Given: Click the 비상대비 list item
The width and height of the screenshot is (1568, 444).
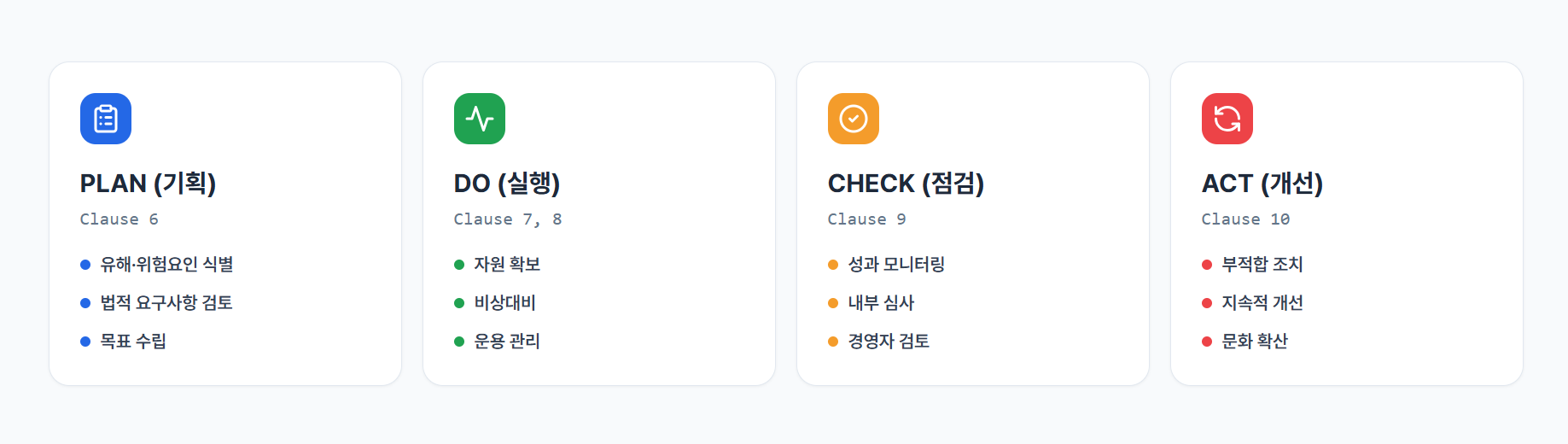Looking at the screenshot, I should click(x=504, y=303).
